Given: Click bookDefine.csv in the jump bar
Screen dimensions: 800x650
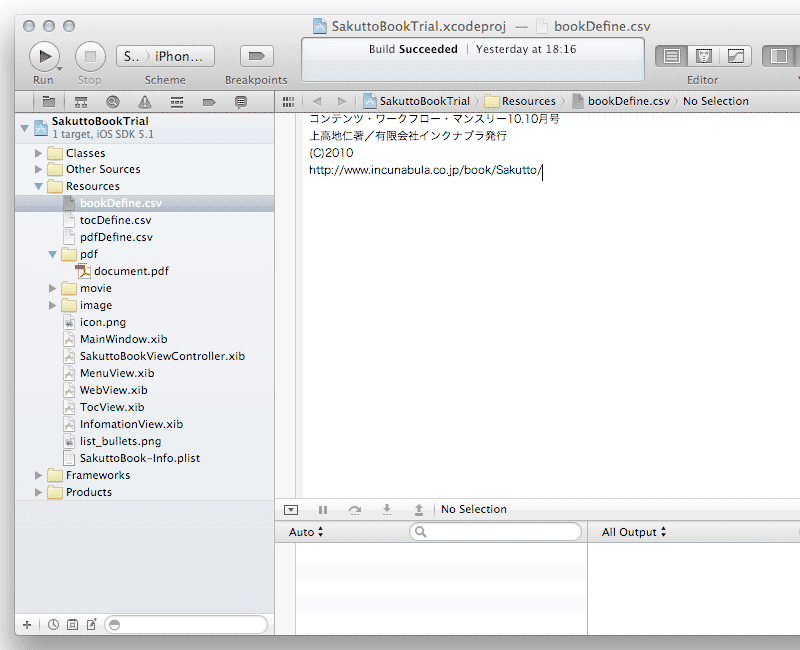Looking at the screenshot, I should click(621, 101).
